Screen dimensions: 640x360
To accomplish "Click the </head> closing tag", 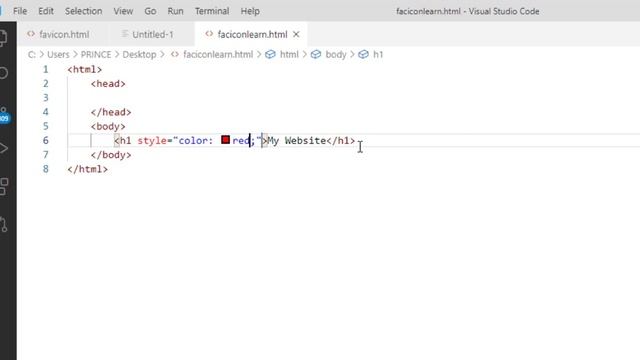I will [x=111, y=112].
